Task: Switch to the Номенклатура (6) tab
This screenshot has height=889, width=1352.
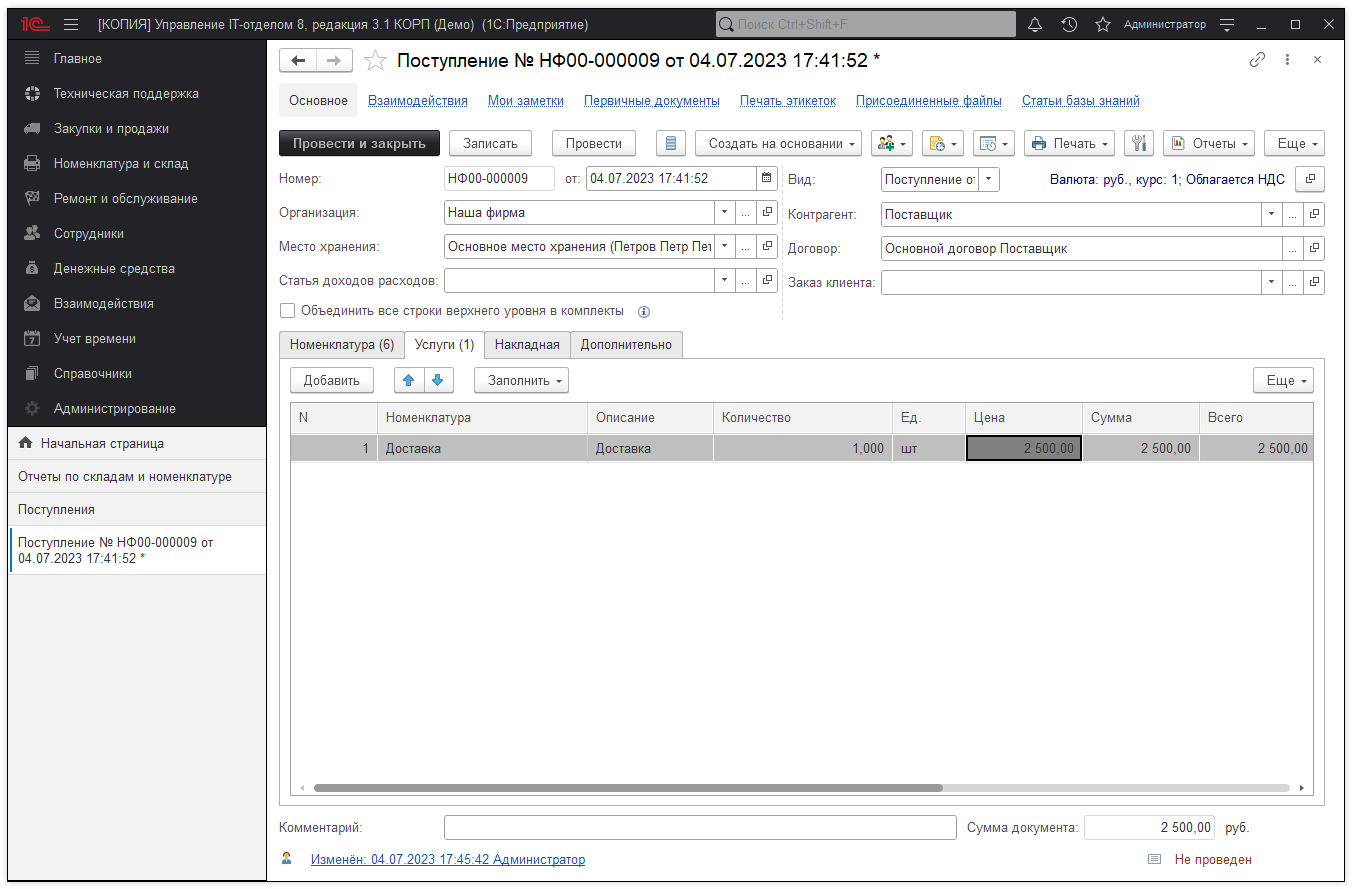Action: pos(341,345)
